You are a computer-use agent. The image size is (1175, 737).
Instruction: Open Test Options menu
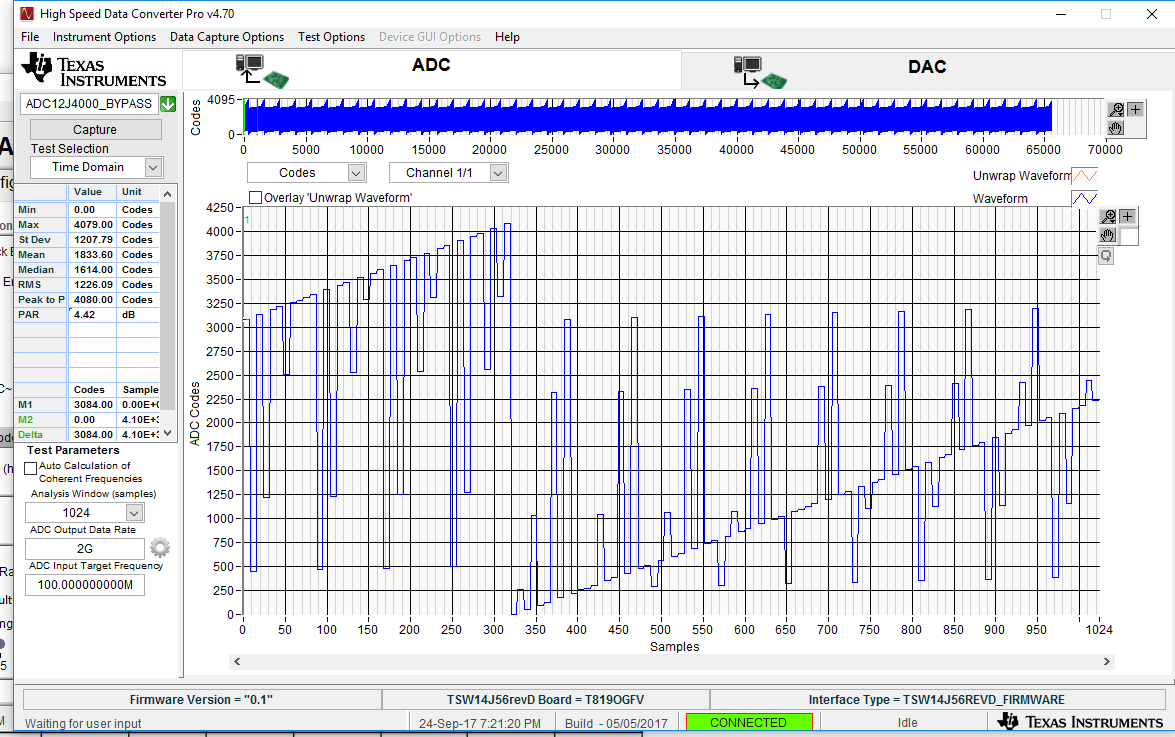pos(331,37)
